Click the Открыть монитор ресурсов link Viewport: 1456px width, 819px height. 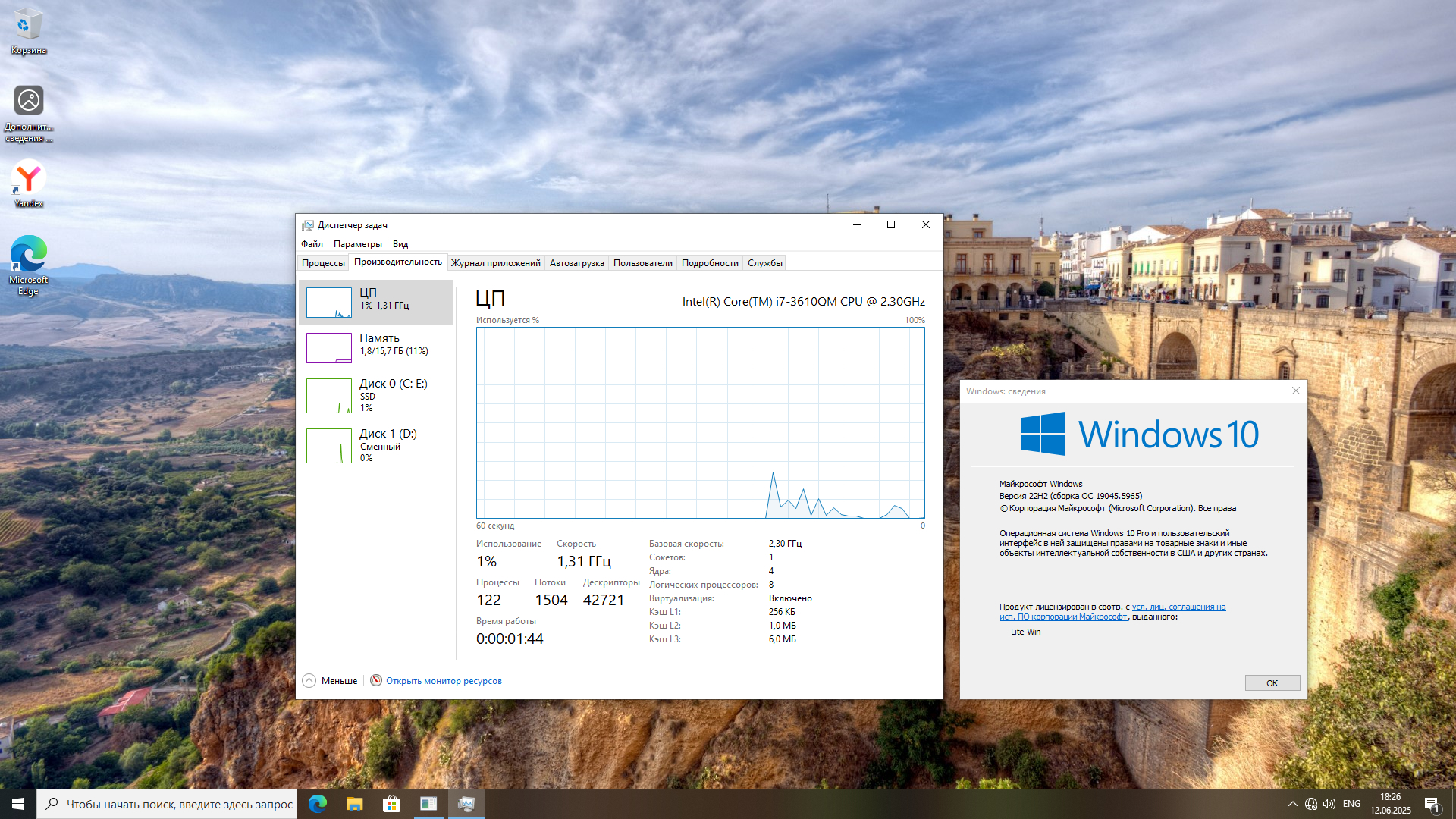tap(444, 681)
